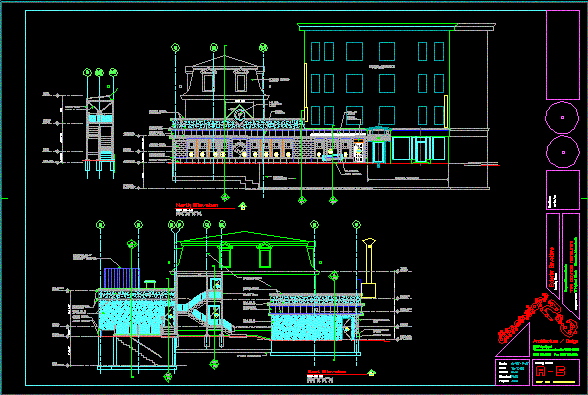Image resolution: width=588 pixels, height=395 pixels.
Task: Select the clock emblem on the north facade
Action: 239,114
